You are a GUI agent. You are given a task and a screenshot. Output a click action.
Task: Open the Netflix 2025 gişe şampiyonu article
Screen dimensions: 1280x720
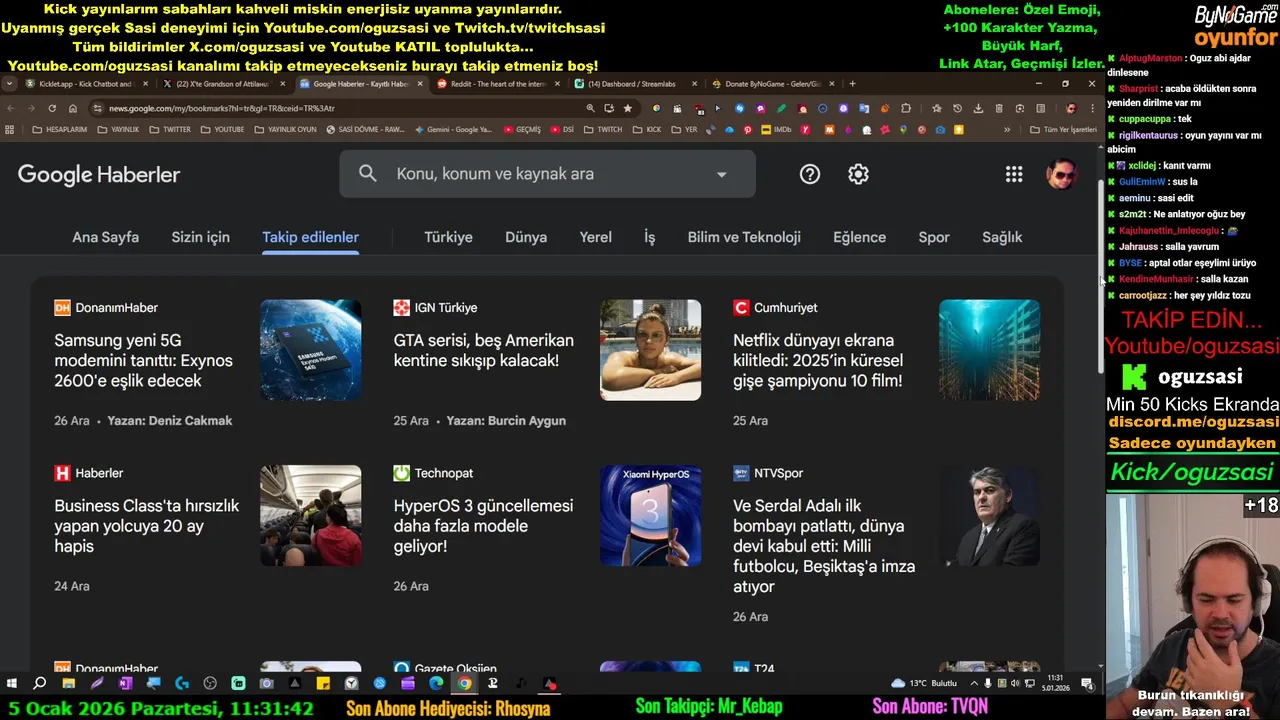[x=818, y=360]
